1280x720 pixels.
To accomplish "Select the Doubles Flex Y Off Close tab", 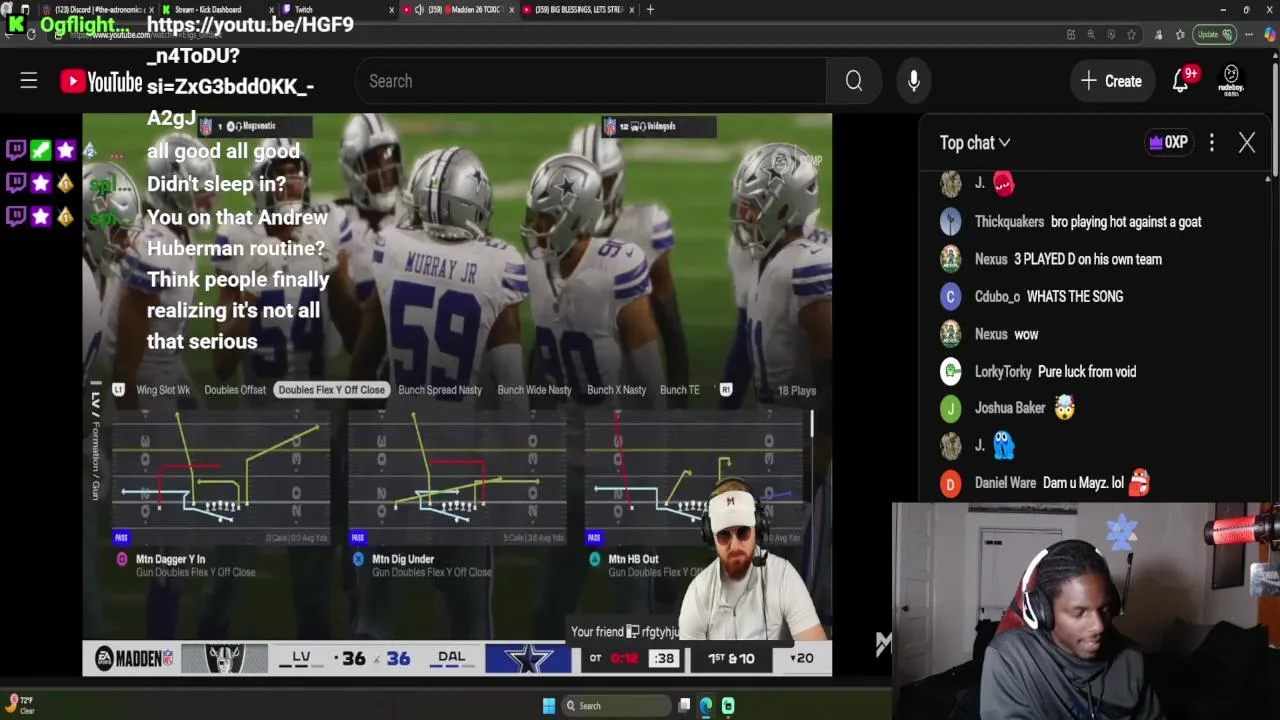I will [x=331, y=390].
